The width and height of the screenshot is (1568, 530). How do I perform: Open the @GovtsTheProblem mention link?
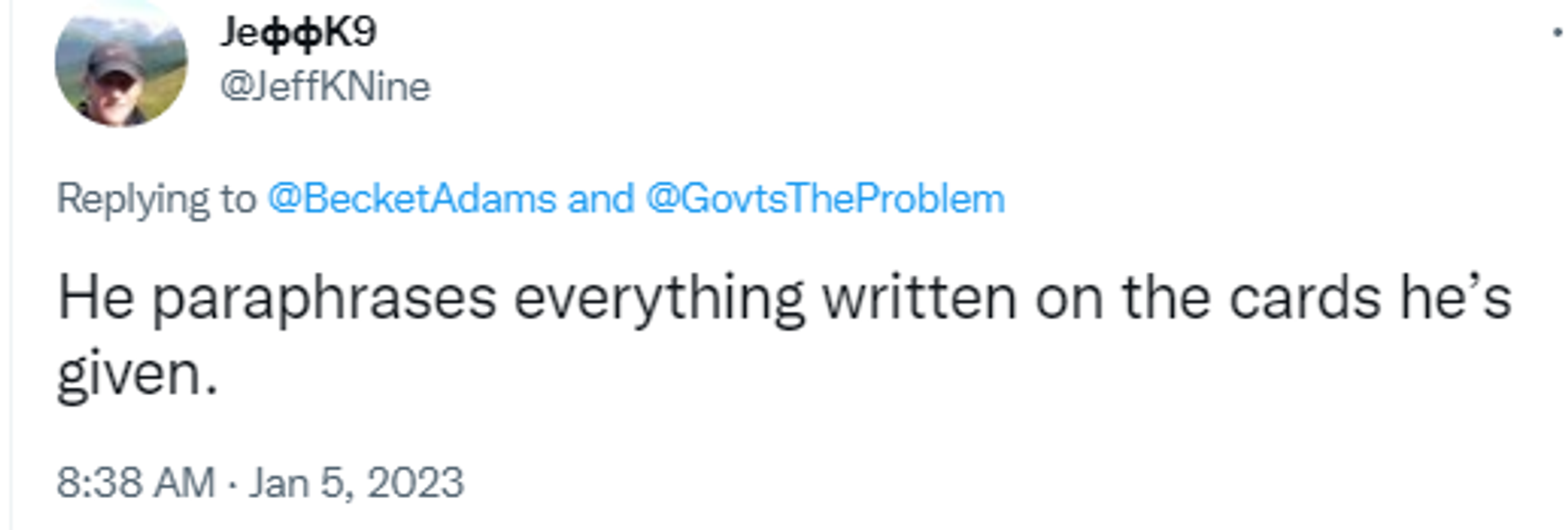825,199
